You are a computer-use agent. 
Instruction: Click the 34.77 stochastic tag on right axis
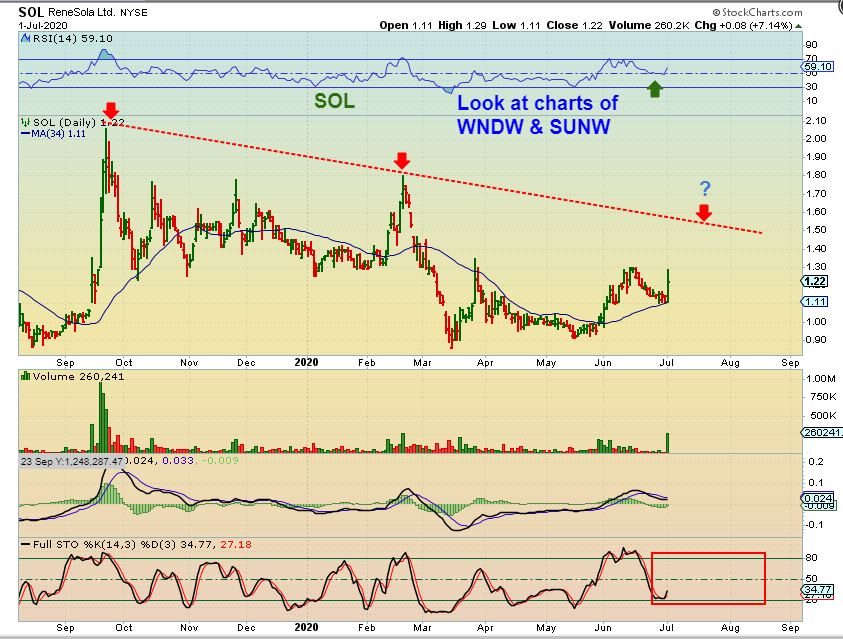tap(818, 590)
